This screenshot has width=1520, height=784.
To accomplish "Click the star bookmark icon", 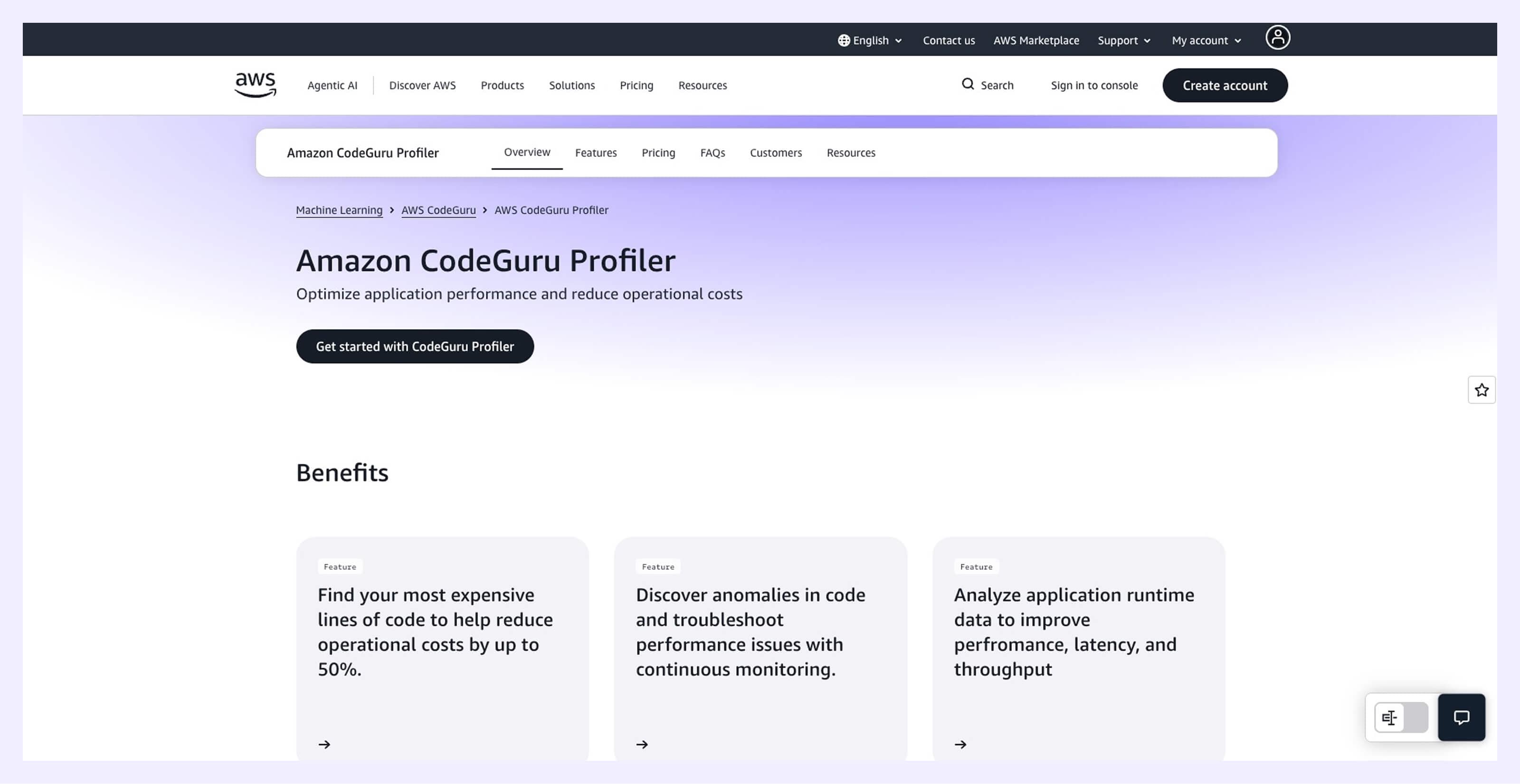I will (x=1482, y=390).
